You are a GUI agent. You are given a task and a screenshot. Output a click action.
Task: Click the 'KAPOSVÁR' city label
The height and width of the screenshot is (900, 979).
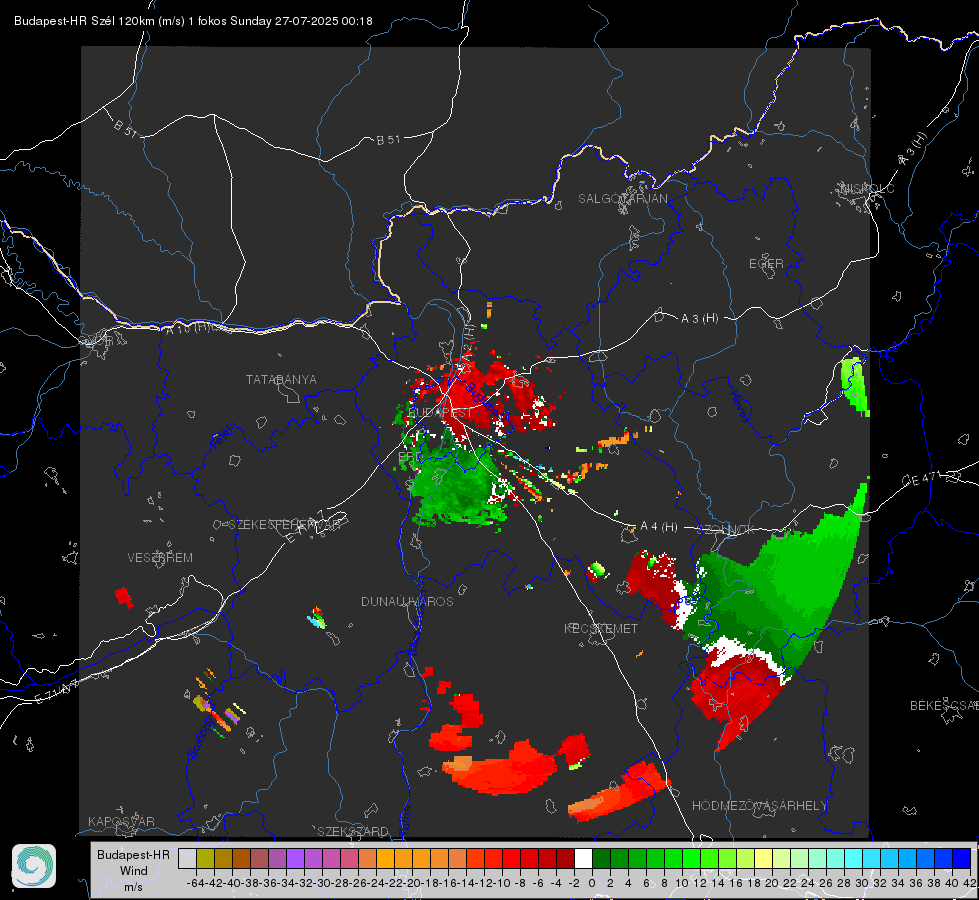[121, 821]
